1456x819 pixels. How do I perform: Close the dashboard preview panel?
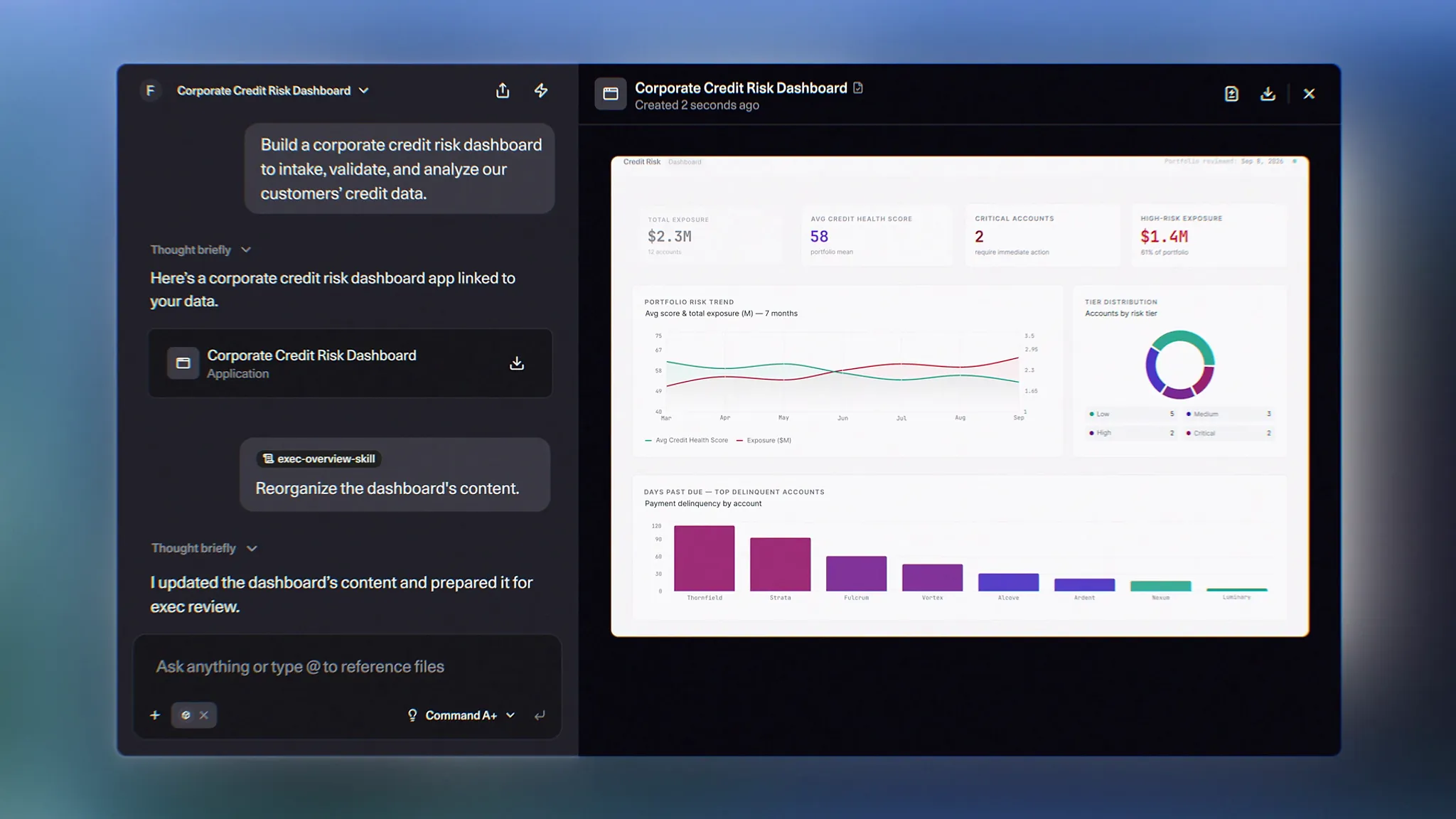pyautogui.click(x=1309, y=94)
